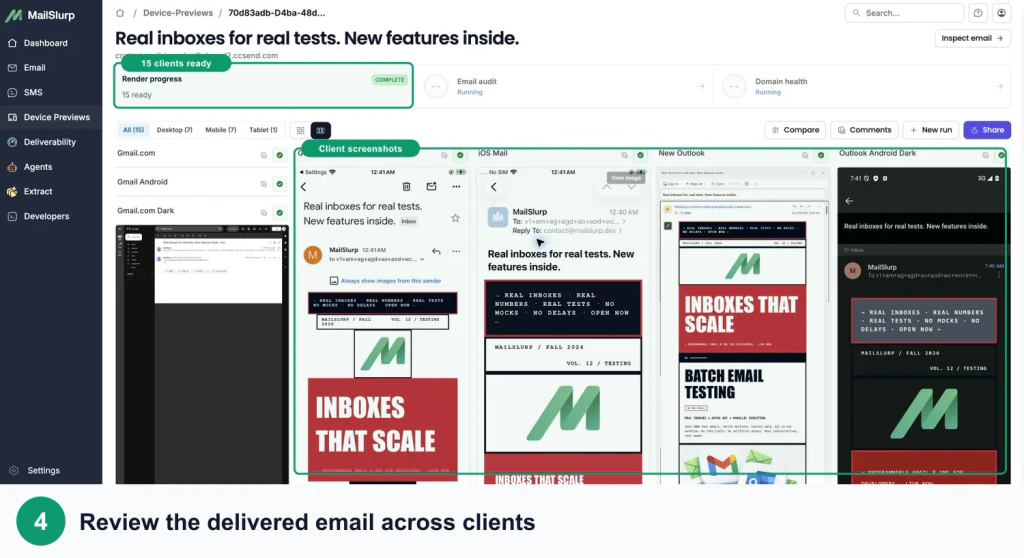Click View image on iOS Mail preview
The height and width of the screenshot is (558, 1024).
(x=625, y=178)
